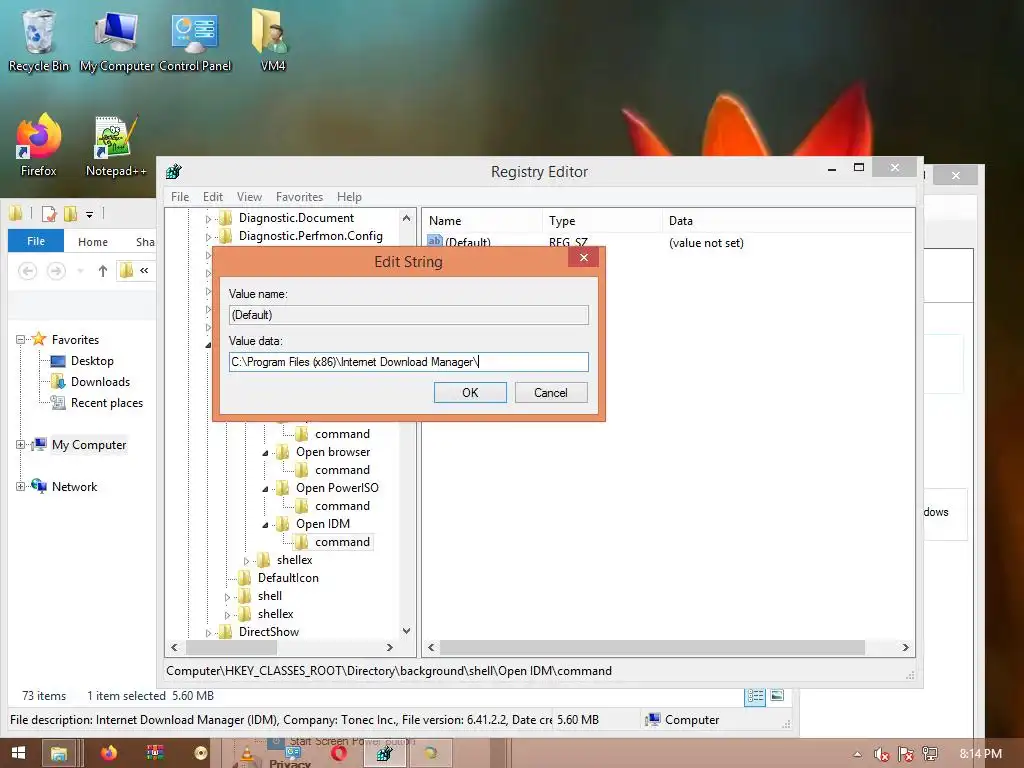Image resolution: width=1024 pixels, height=768 pixels.
Task: Launch Notepad++ from desktop shortcut
Action: [x=116, y=145]
